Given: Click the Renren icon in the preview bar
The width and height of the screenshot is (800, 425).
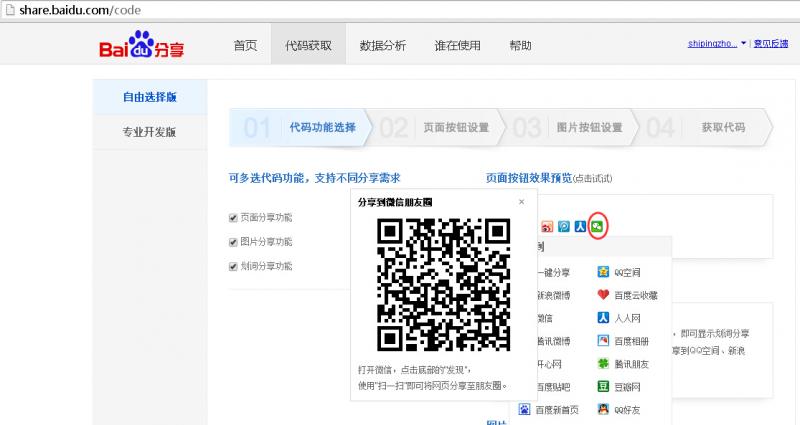Looking at the screenshot, I should click(580, 226).
